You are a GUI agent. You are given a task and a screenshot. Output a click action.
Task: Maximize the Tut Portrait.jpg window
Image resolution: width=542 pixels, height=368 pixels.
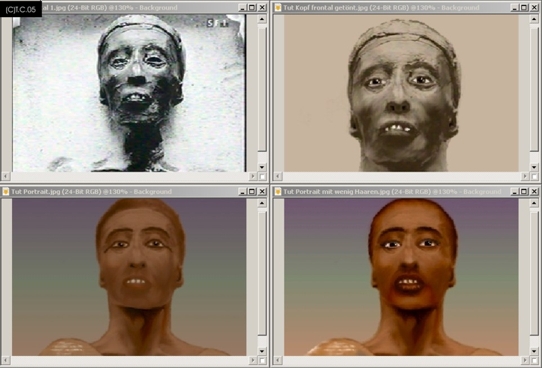(x=252, y=191)
